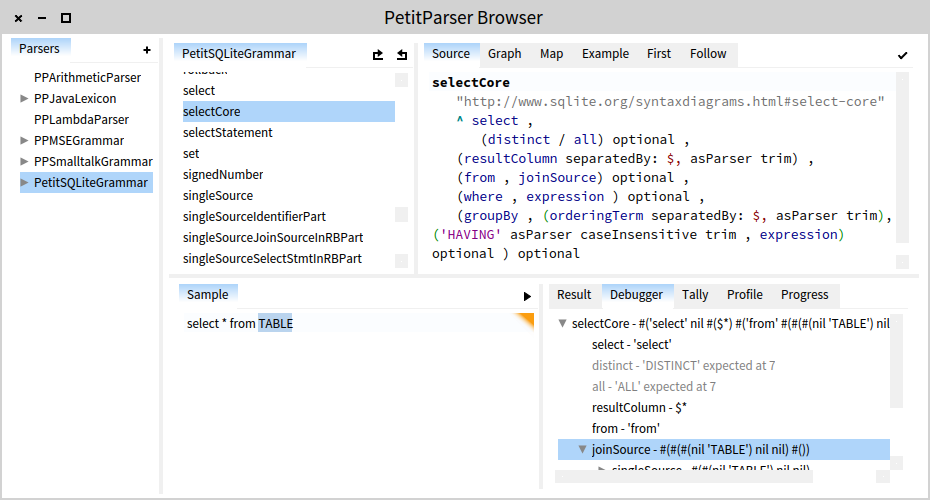
Task: Switch to the Graph tab
Action: (x=505, y=53)
